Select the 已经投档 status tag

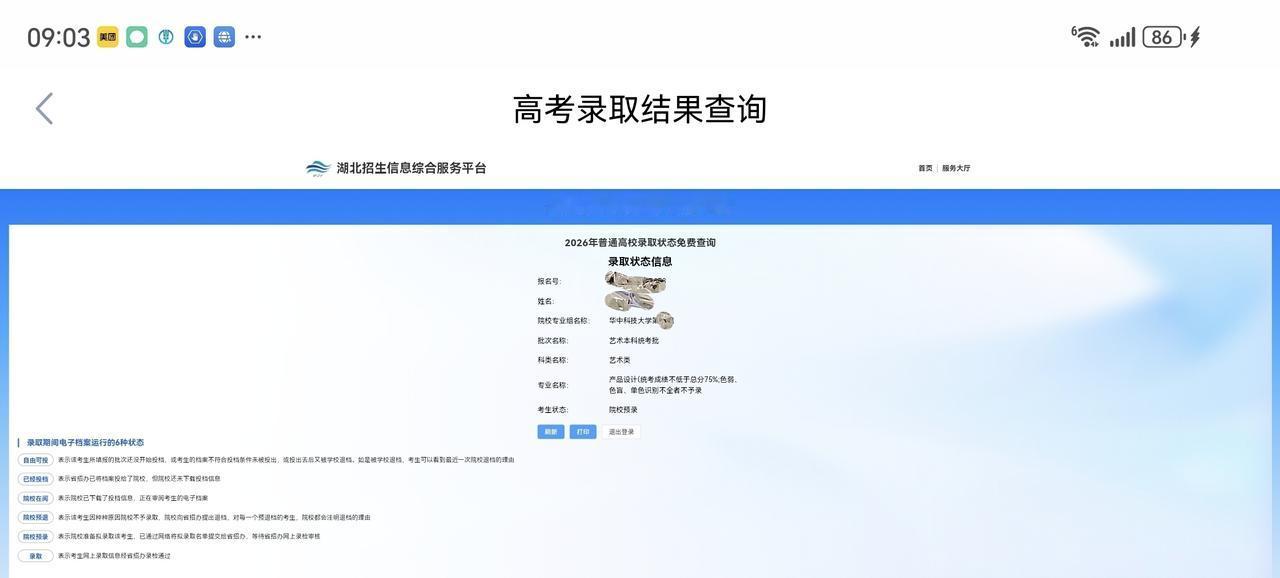35,479
